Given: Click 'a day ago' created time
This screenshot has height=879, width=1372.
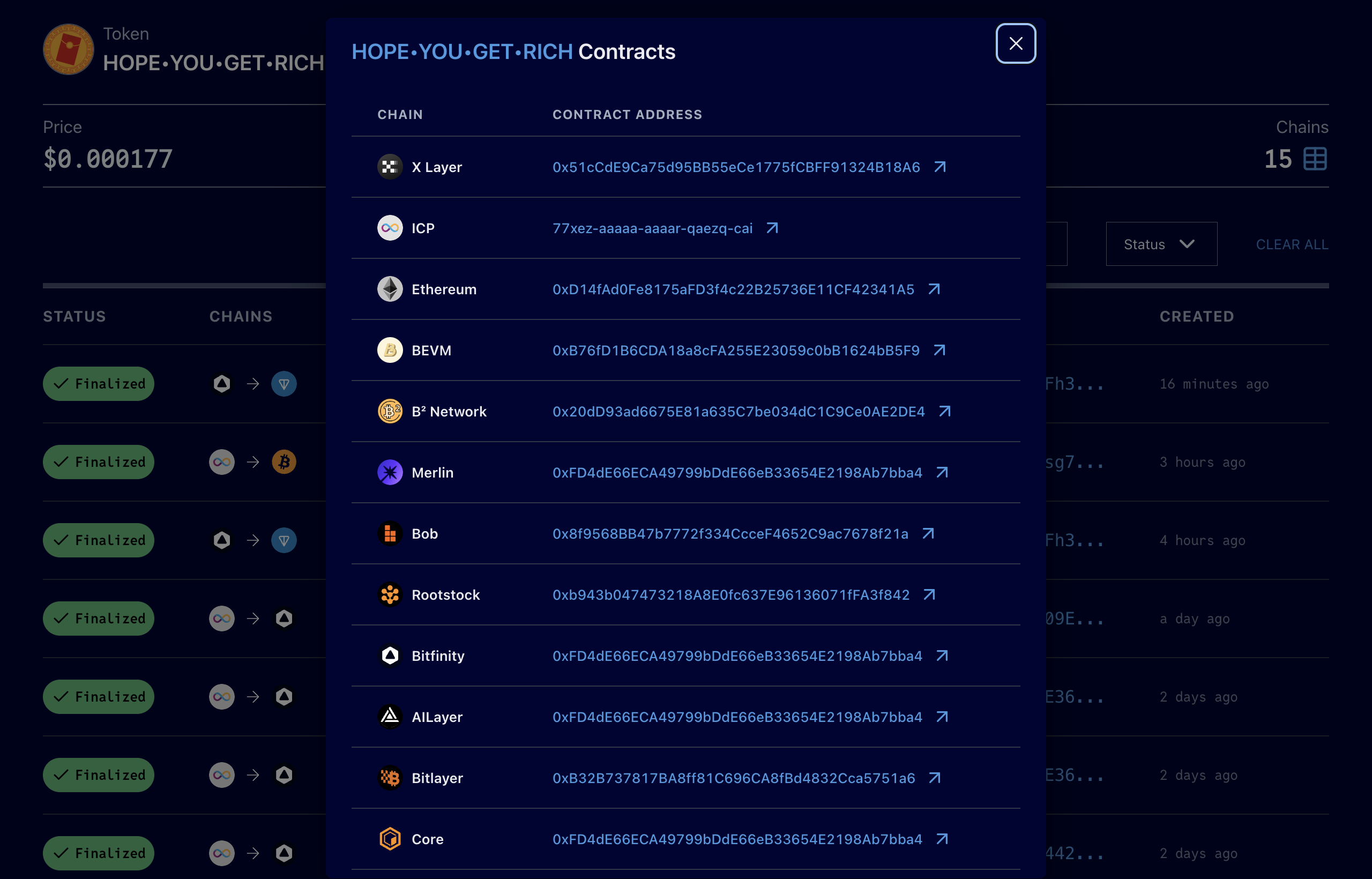Looking at the screenshot, I should point(1195,618).
